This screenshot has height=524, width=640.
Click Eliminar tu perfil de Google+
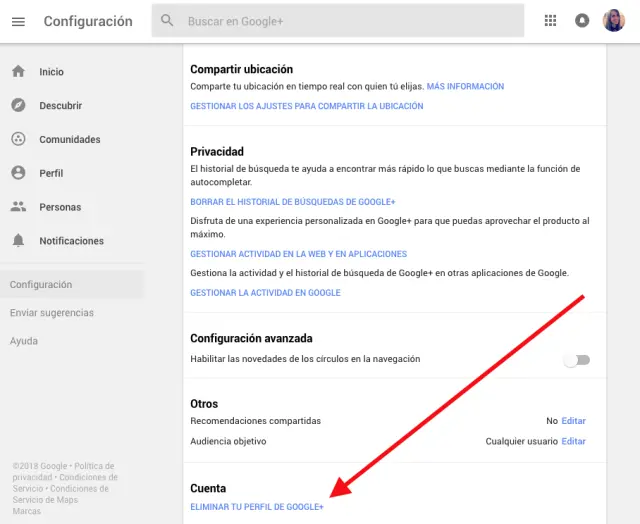coord(257,507)
